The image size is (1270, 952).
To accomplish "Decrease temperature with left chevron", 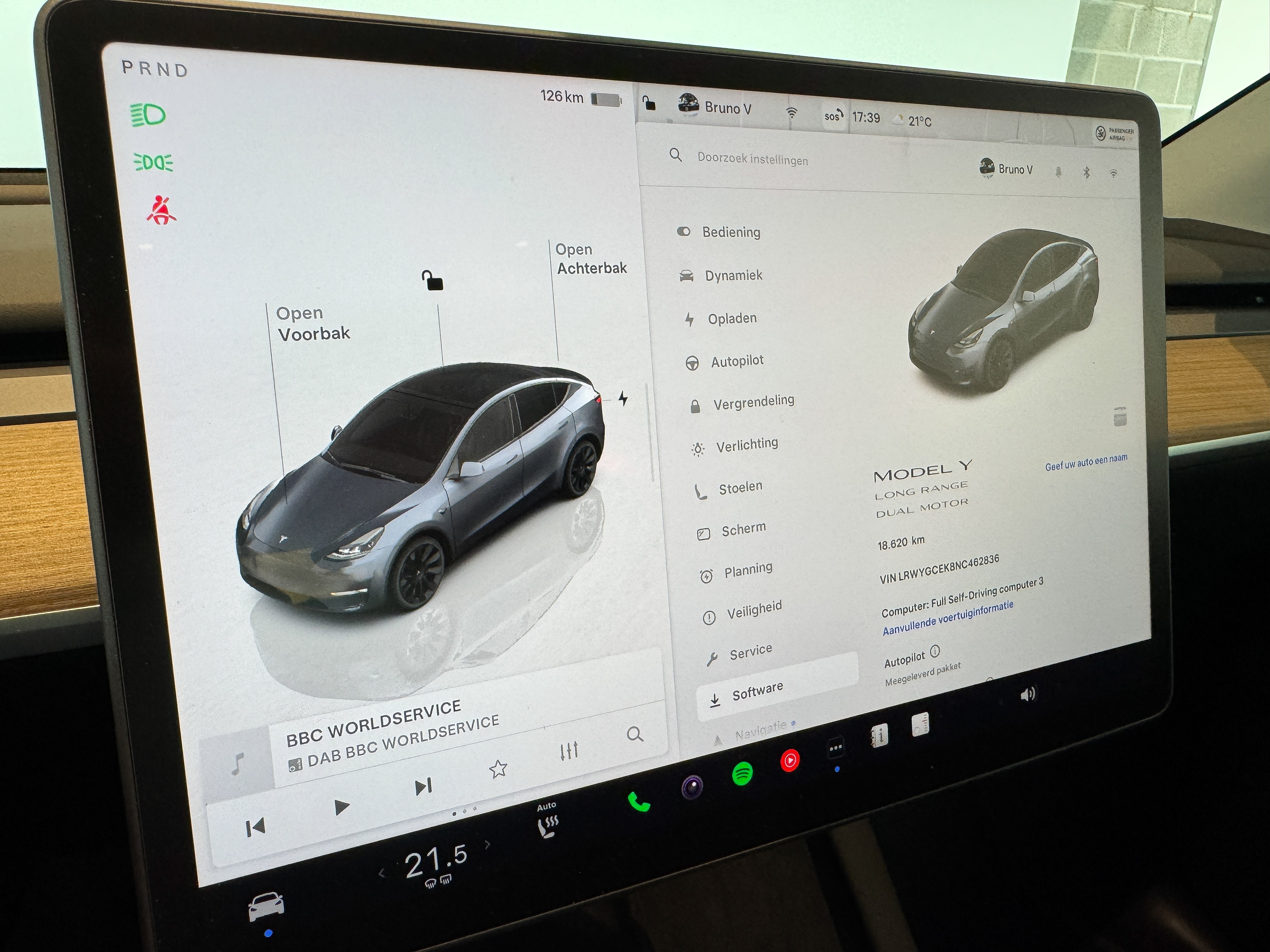I will coord(382,873).
